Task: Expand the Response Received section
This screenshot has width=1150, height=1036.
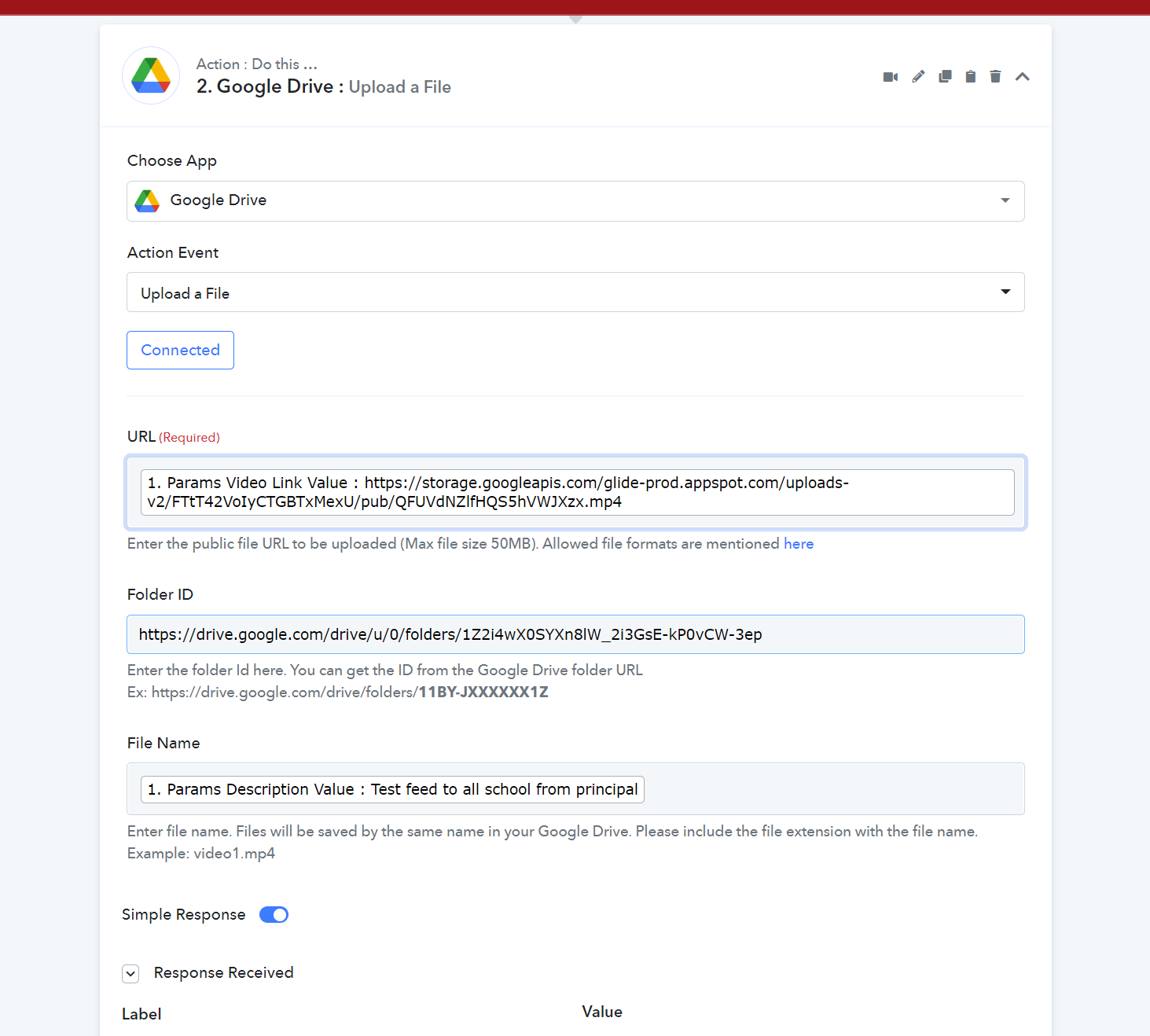Action: click(x=130, y=974)
